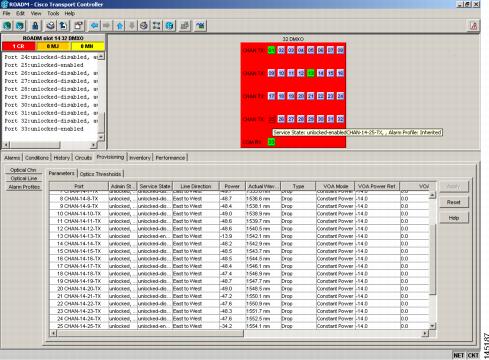The image size is (489, 360).
Task: Click the table's horizontal scrollbar right arrow
Action: 425,333
